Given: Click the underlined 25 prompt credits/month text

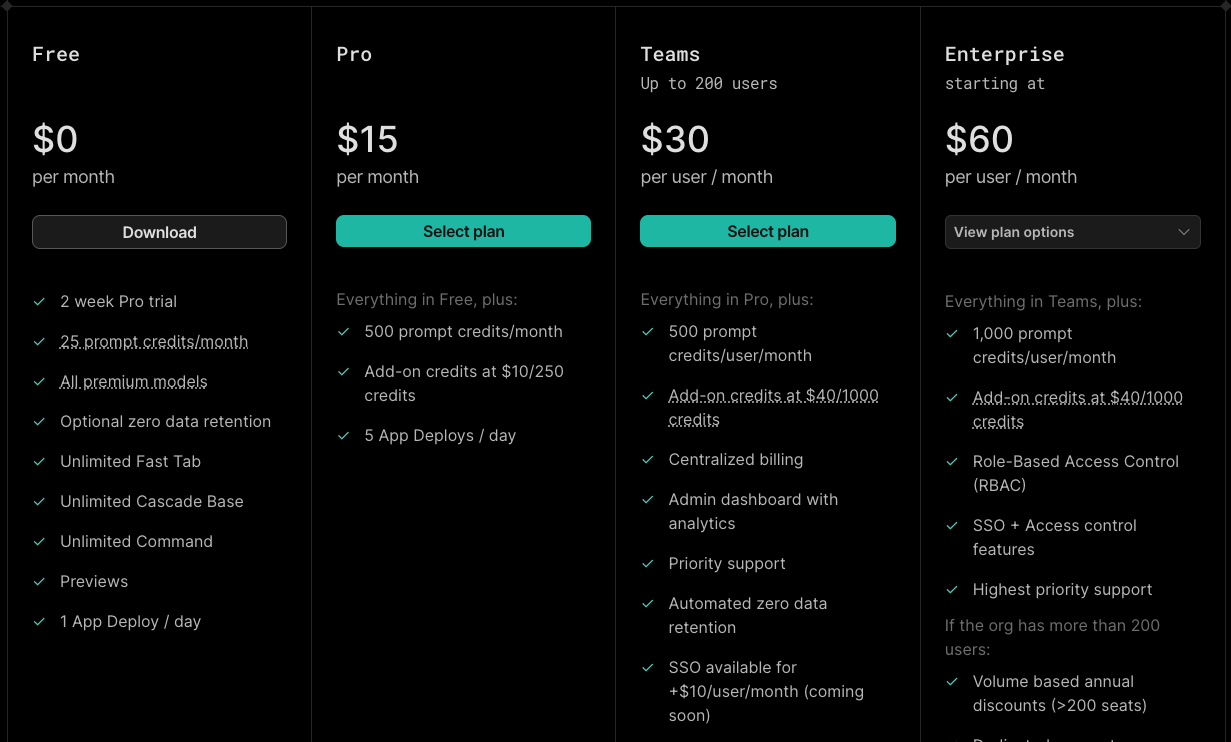Looking at the screenshot, I should (x=154, y=341).
